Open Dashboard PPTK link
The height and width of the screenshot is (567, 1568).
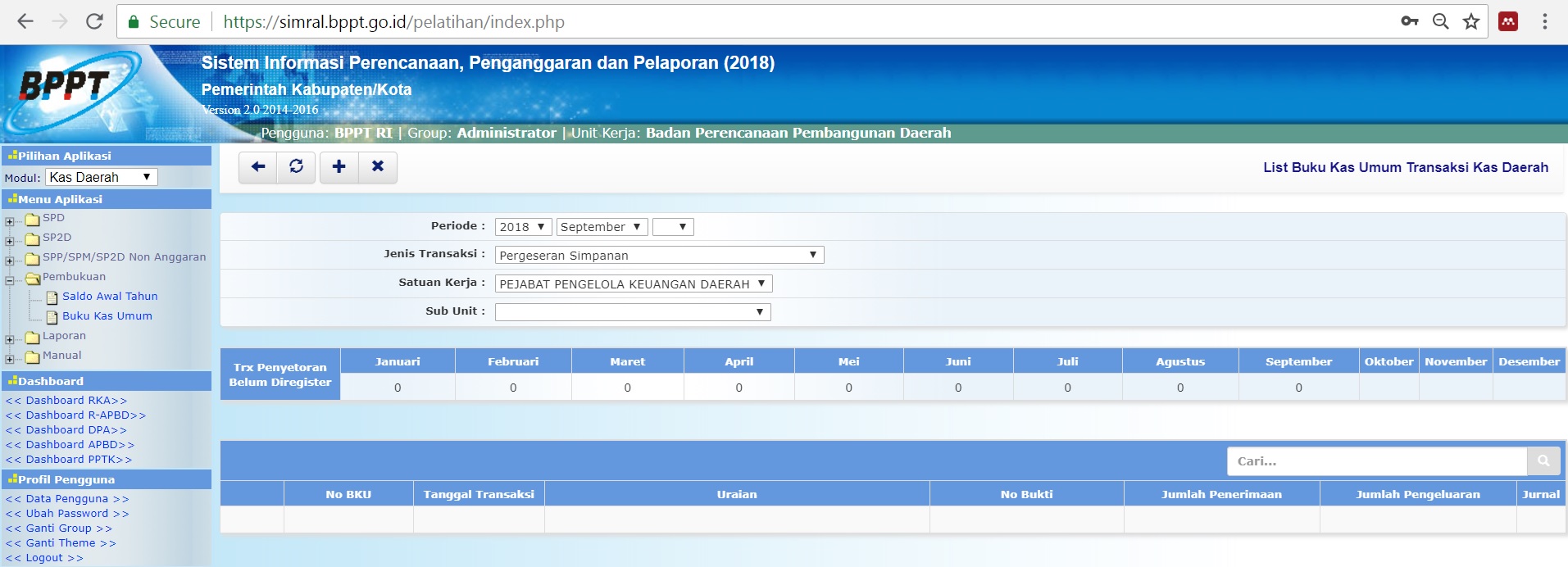pos(69,460)
